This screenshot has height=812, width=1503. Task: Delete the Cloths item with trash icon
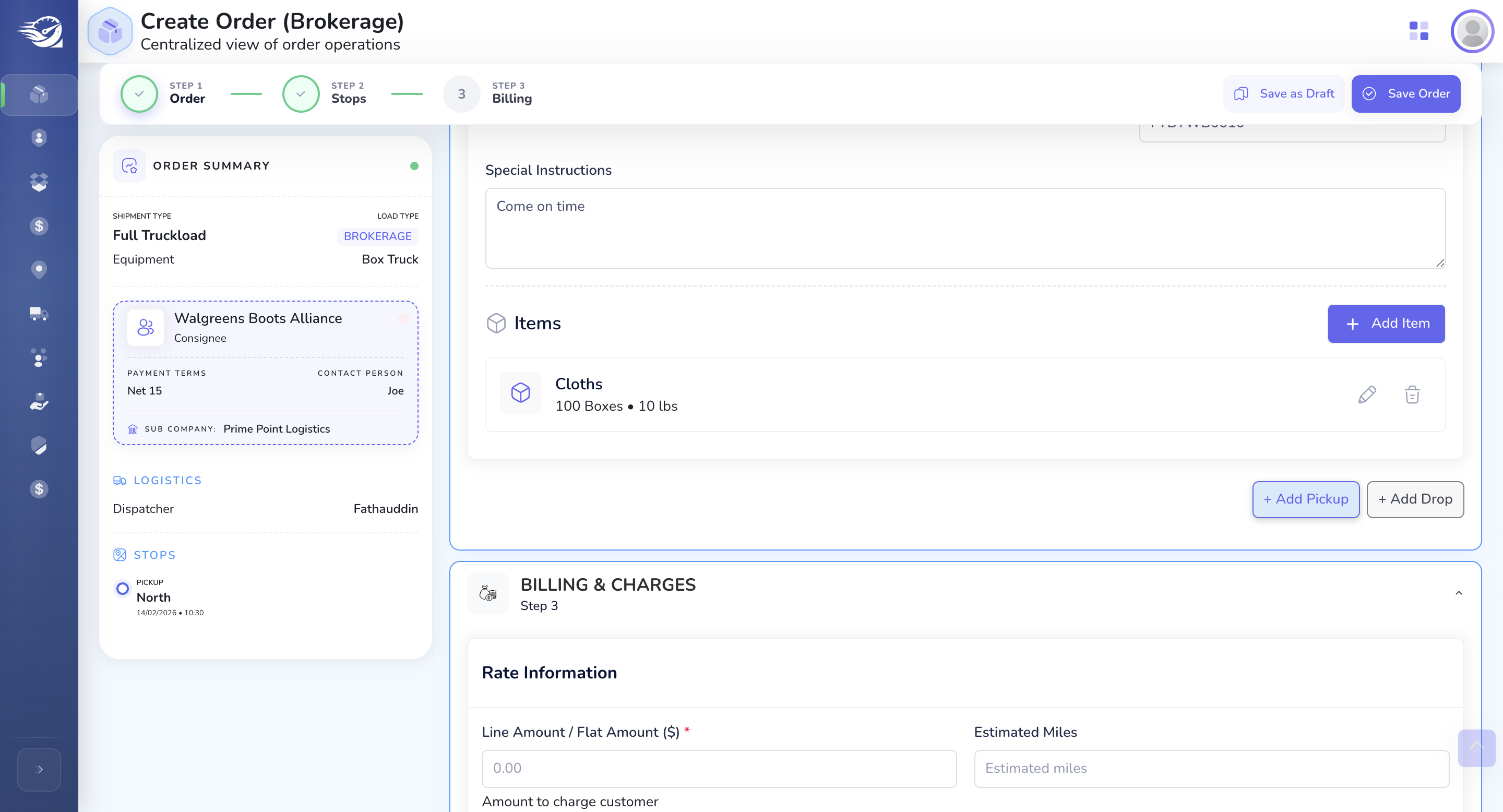tap(1412, 395)
